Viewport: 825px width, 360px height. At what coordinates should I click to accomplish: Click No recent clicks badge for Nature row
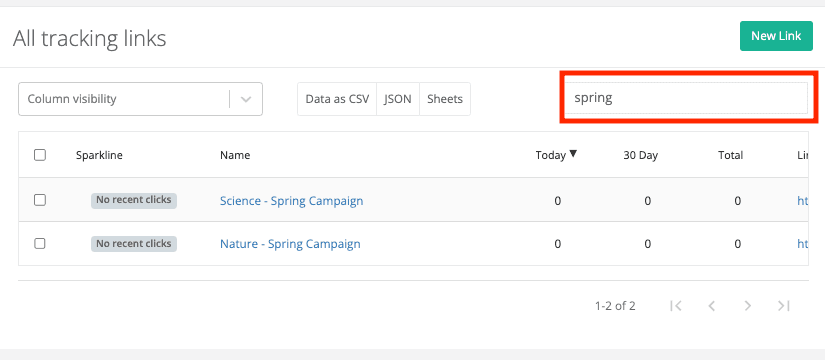134,244
